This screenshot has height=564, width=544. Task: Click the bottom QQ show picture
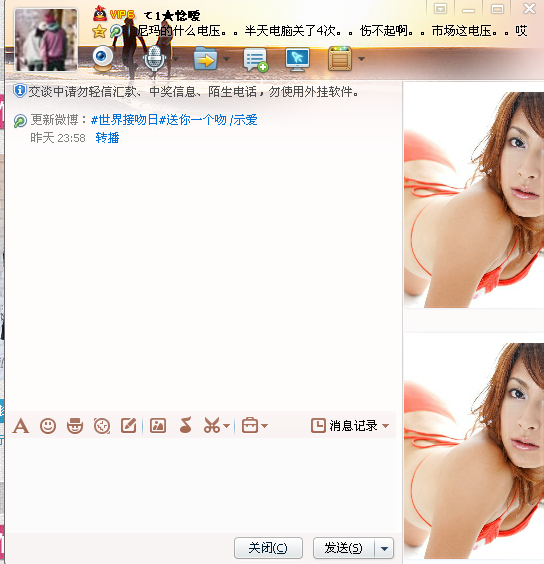click(474, 451)
